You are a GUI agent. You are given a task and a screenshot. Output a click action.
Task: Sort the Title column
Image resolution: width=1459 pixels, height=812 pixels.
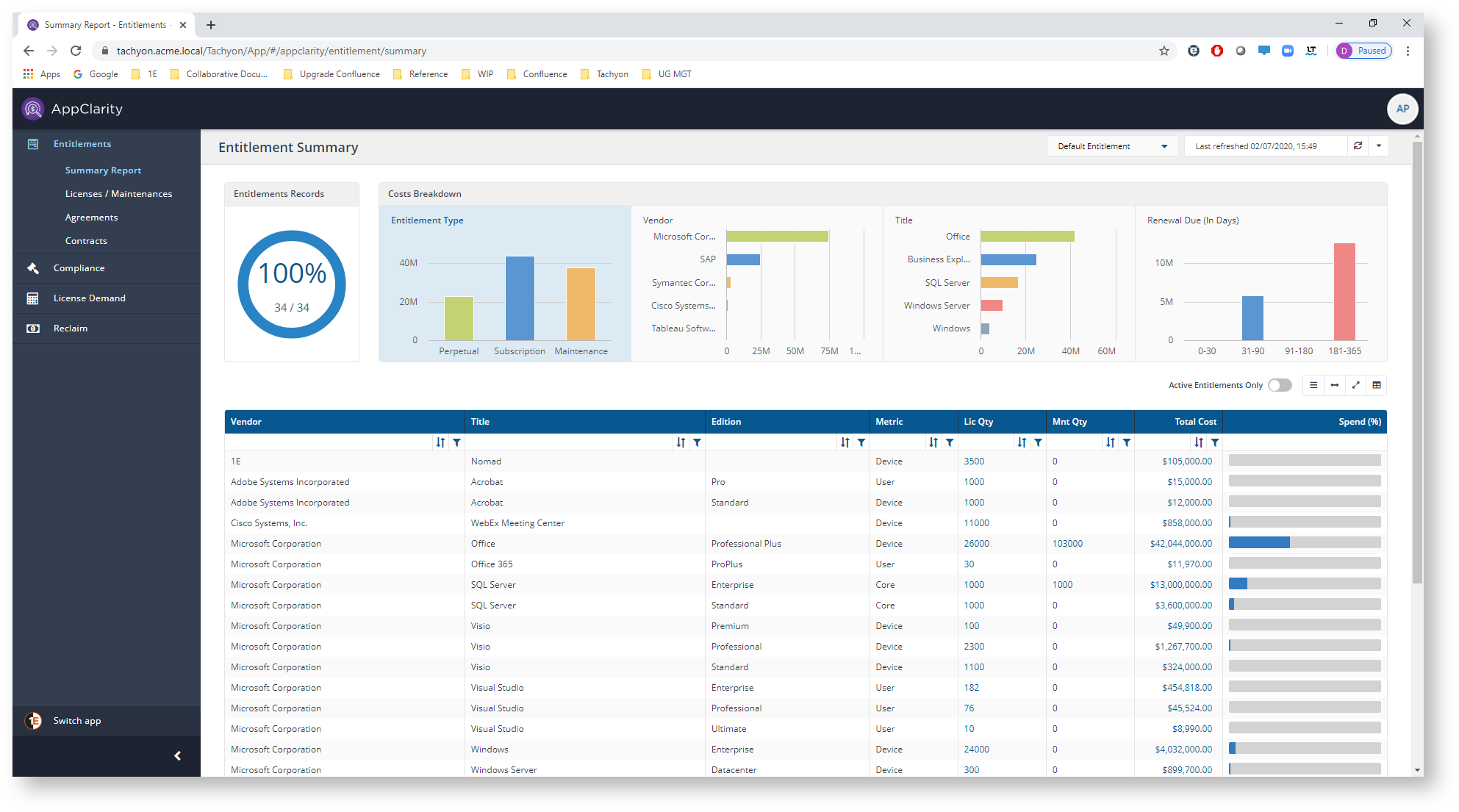pos(681,442)
